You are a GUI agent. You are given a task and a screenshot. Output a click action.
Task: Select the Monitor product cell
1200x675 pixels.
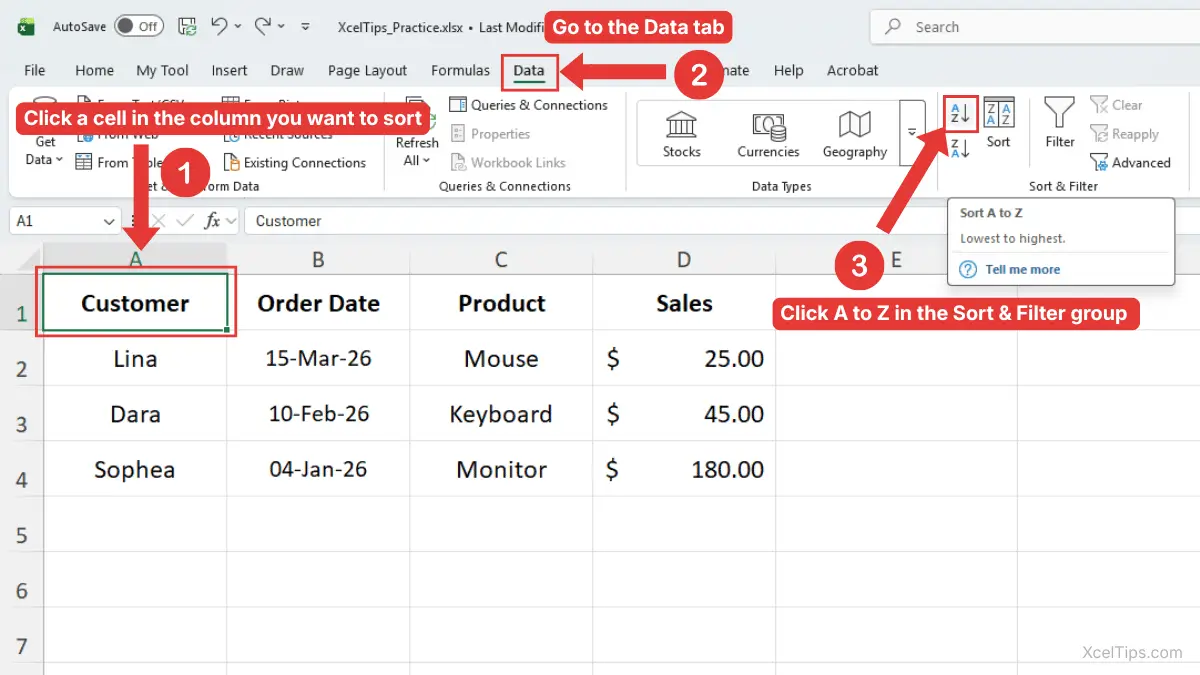(501, 469)
